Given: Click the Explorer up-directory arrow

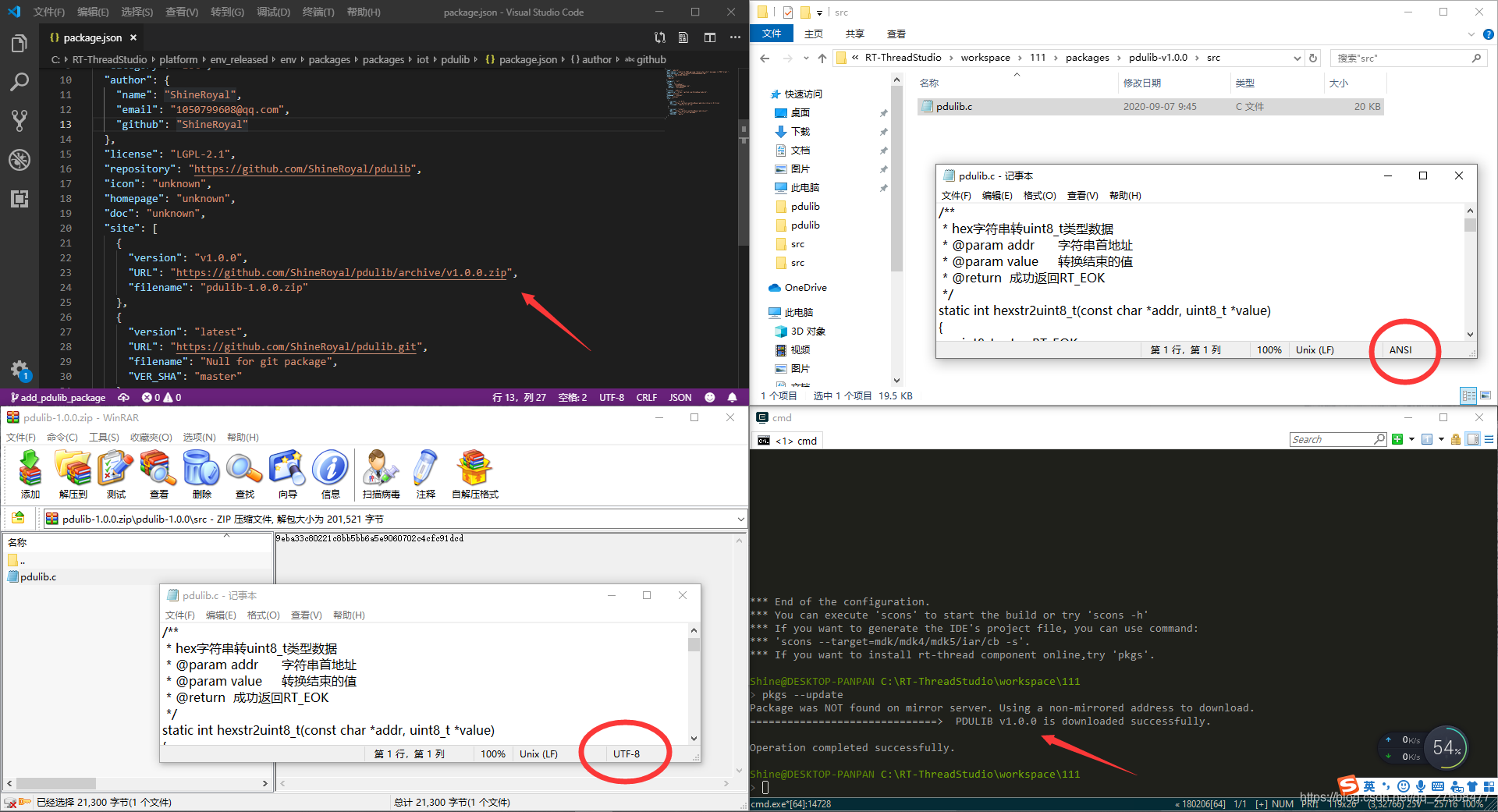Looking at the screenshot, I should (x=822, y=59).
